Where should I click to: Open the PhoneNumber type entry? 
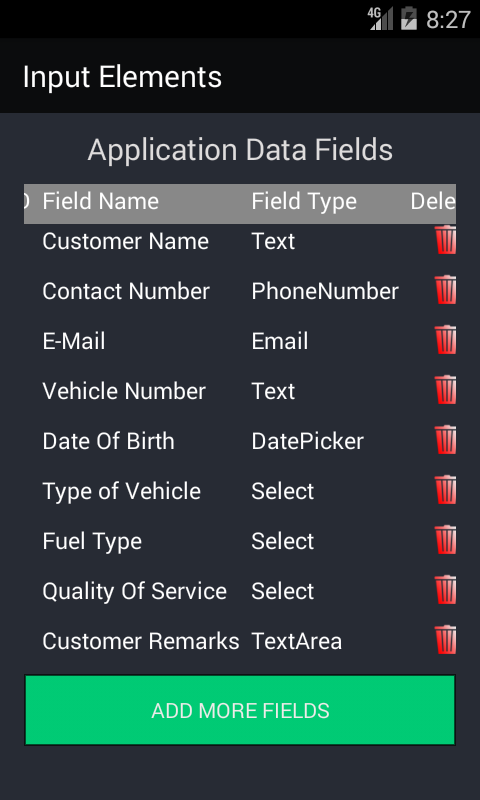coord(325,291)
